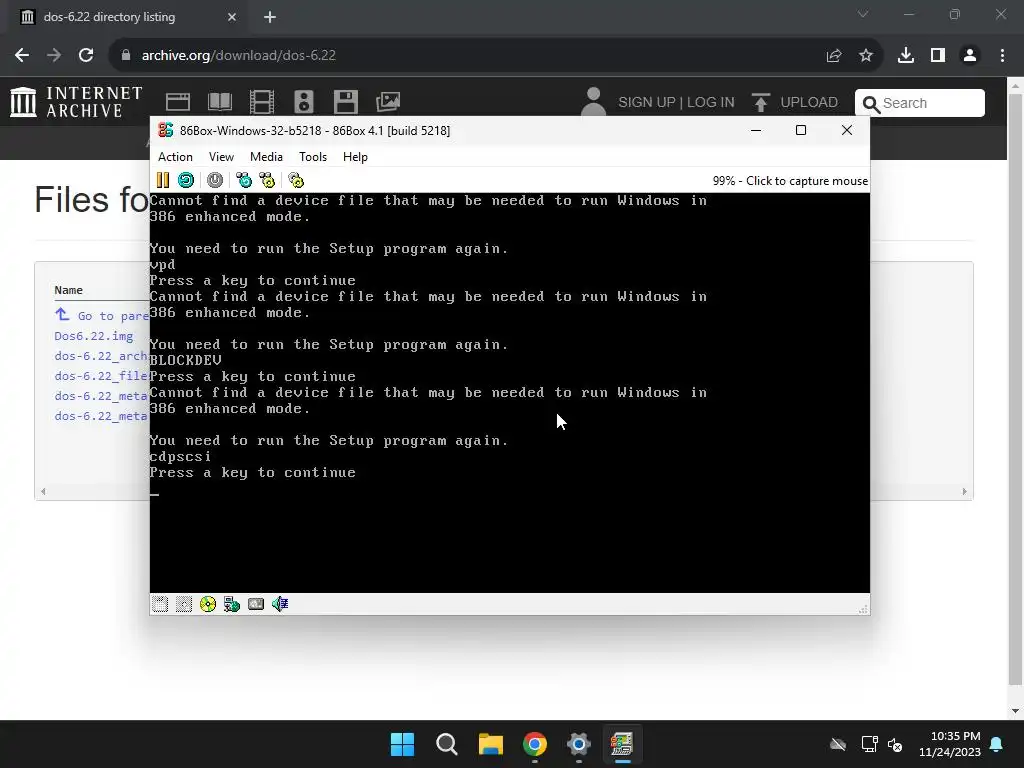Bookmark this page with the star icon

(x=866, y=56)
